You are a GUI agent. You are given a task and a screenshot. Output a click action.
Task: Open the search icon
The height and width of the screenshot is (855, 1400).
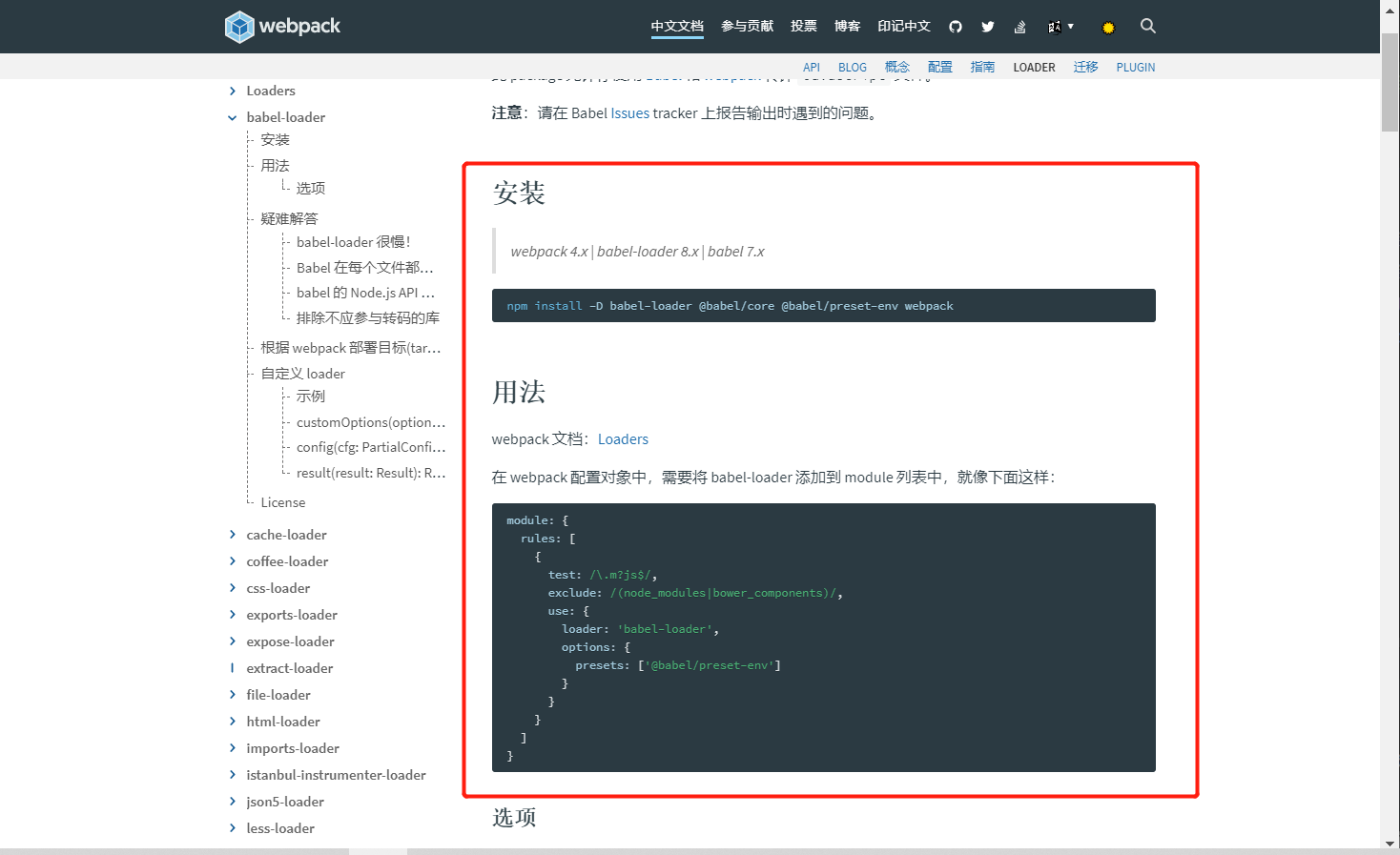(x=1148, y=26)
